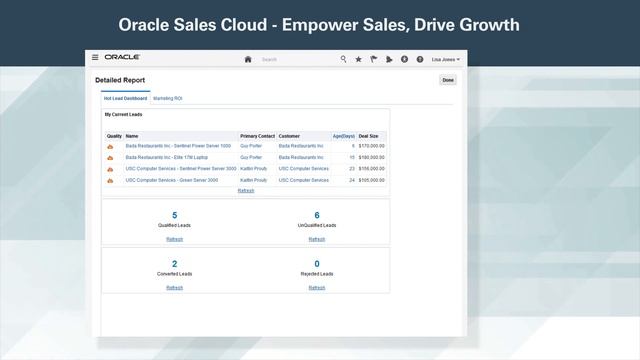Viewport: 640px width, 360px height.
Task: Expand the Lisa Jones user menu
Action: coord(445,60)
